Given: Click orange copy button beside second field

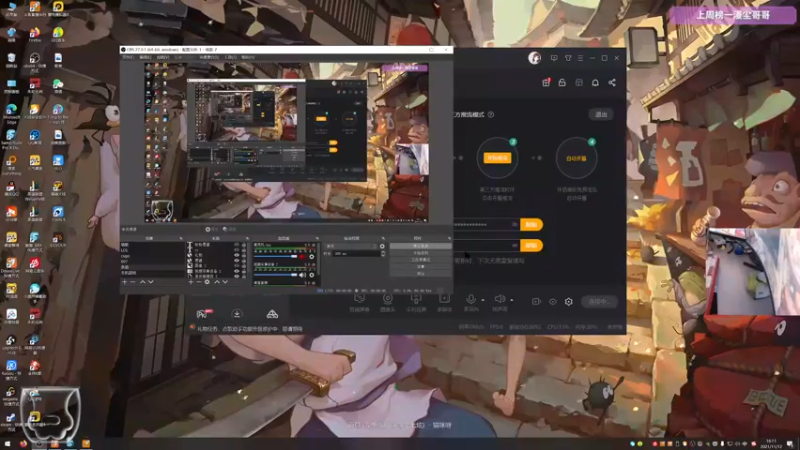Looking at the screenshot, I should coord(531,245).
